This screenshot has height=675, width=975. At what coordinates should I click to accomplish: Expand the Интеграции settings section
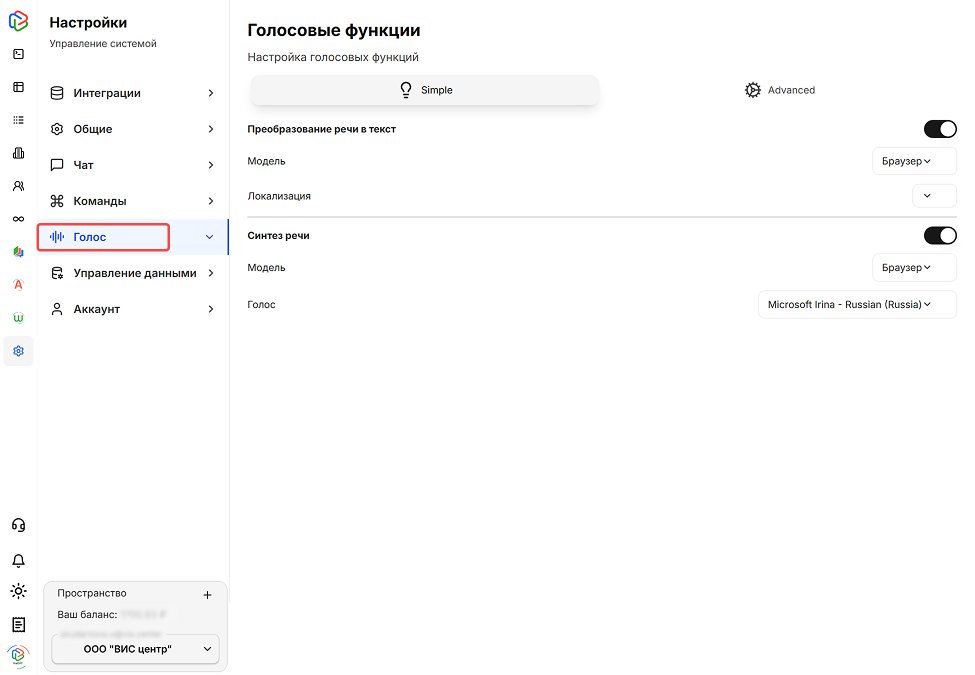coord(133,93)
